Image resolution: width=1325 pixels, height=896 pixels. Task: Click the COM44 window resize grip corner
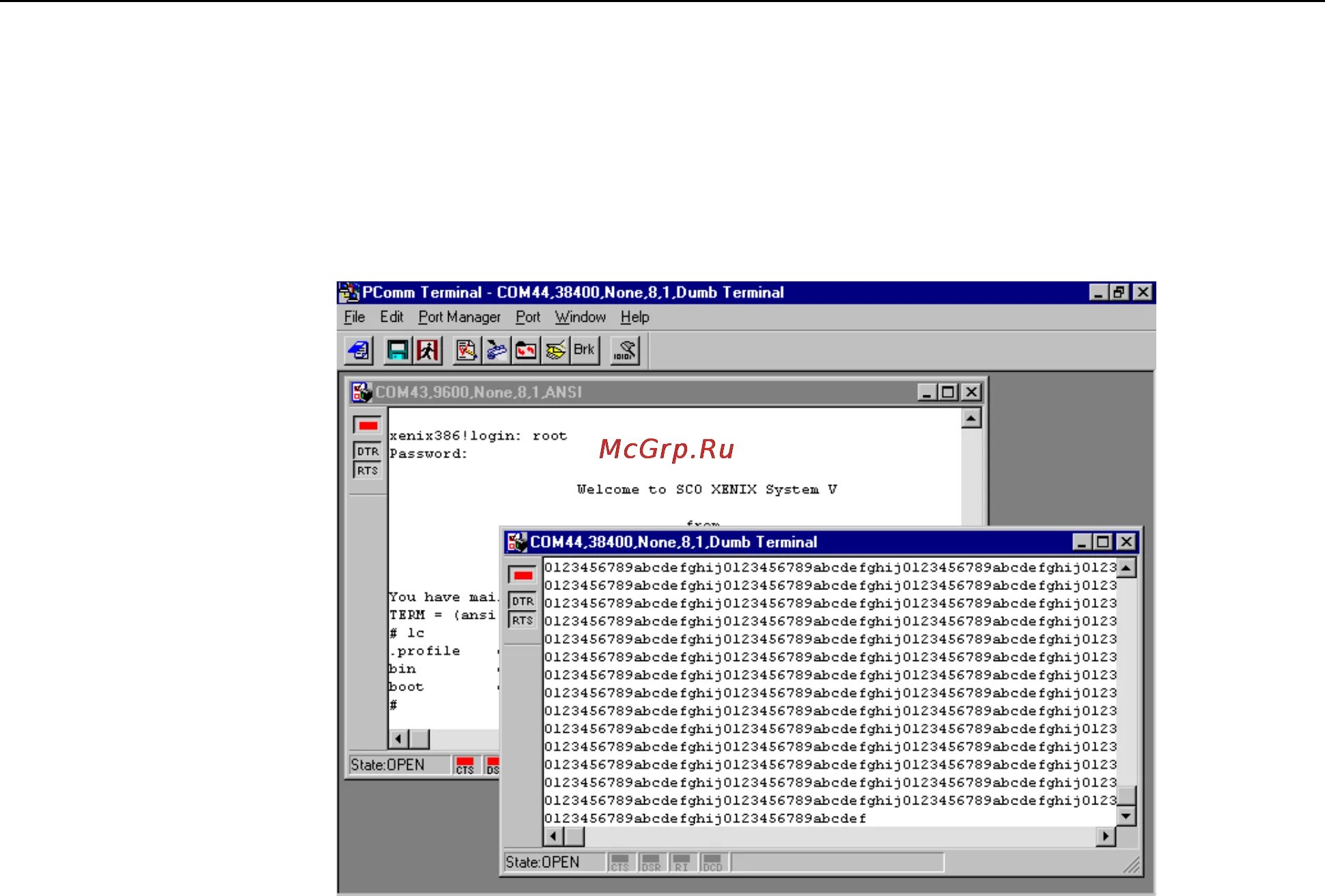(1131, 865)
